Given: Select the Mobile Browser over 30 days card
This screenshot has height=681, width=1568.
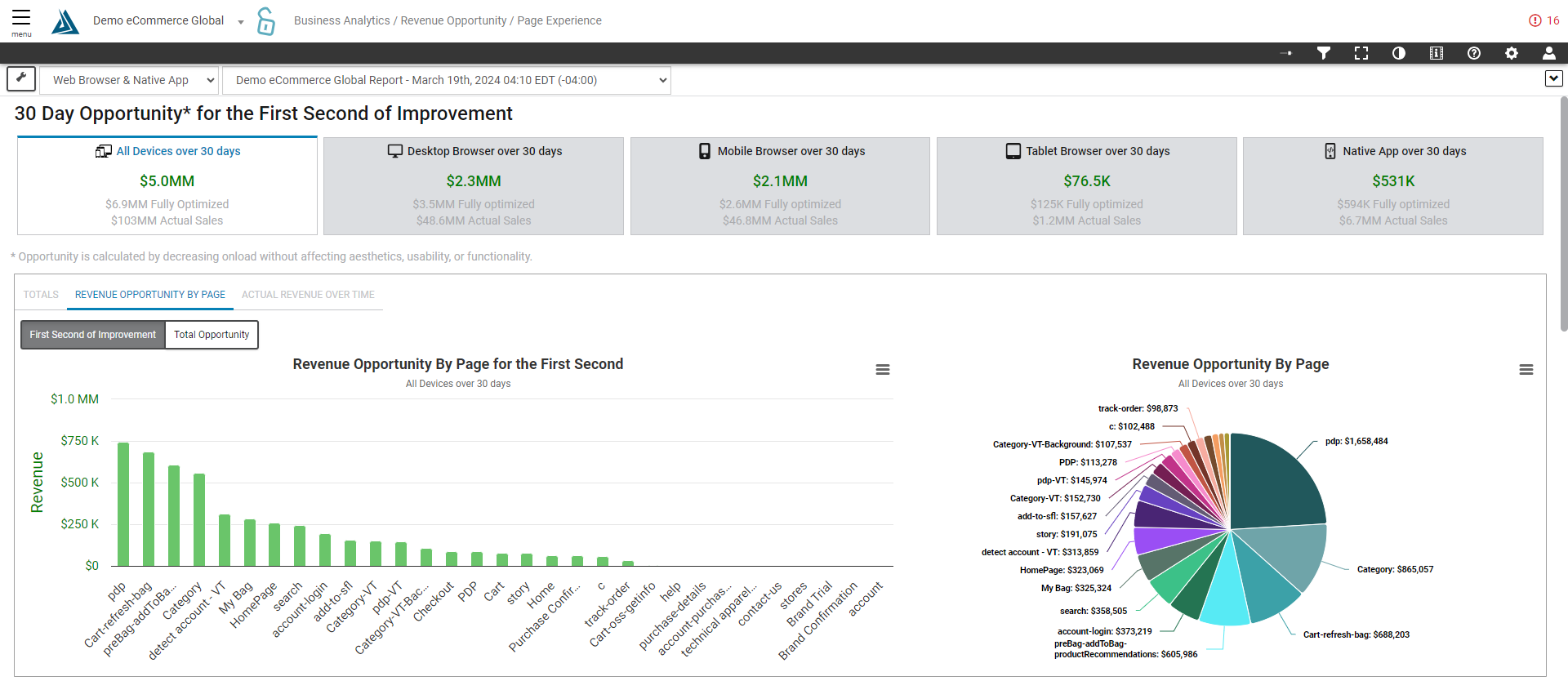Looking at the screenshot, I should tap(780, 186).
